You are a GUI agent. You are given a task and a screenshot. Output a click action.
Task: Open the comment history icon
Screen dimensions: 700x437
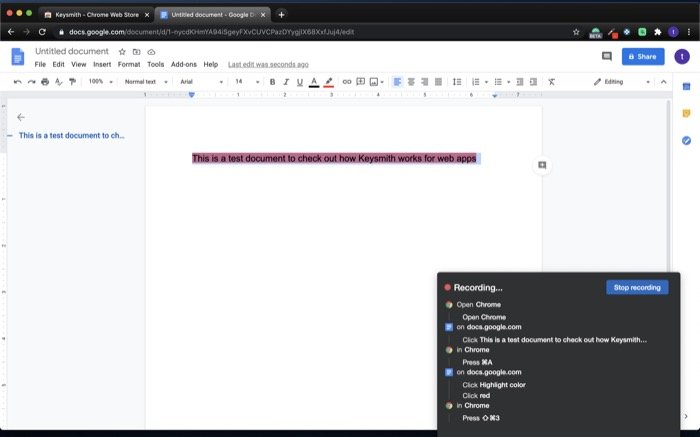[607, 56]
